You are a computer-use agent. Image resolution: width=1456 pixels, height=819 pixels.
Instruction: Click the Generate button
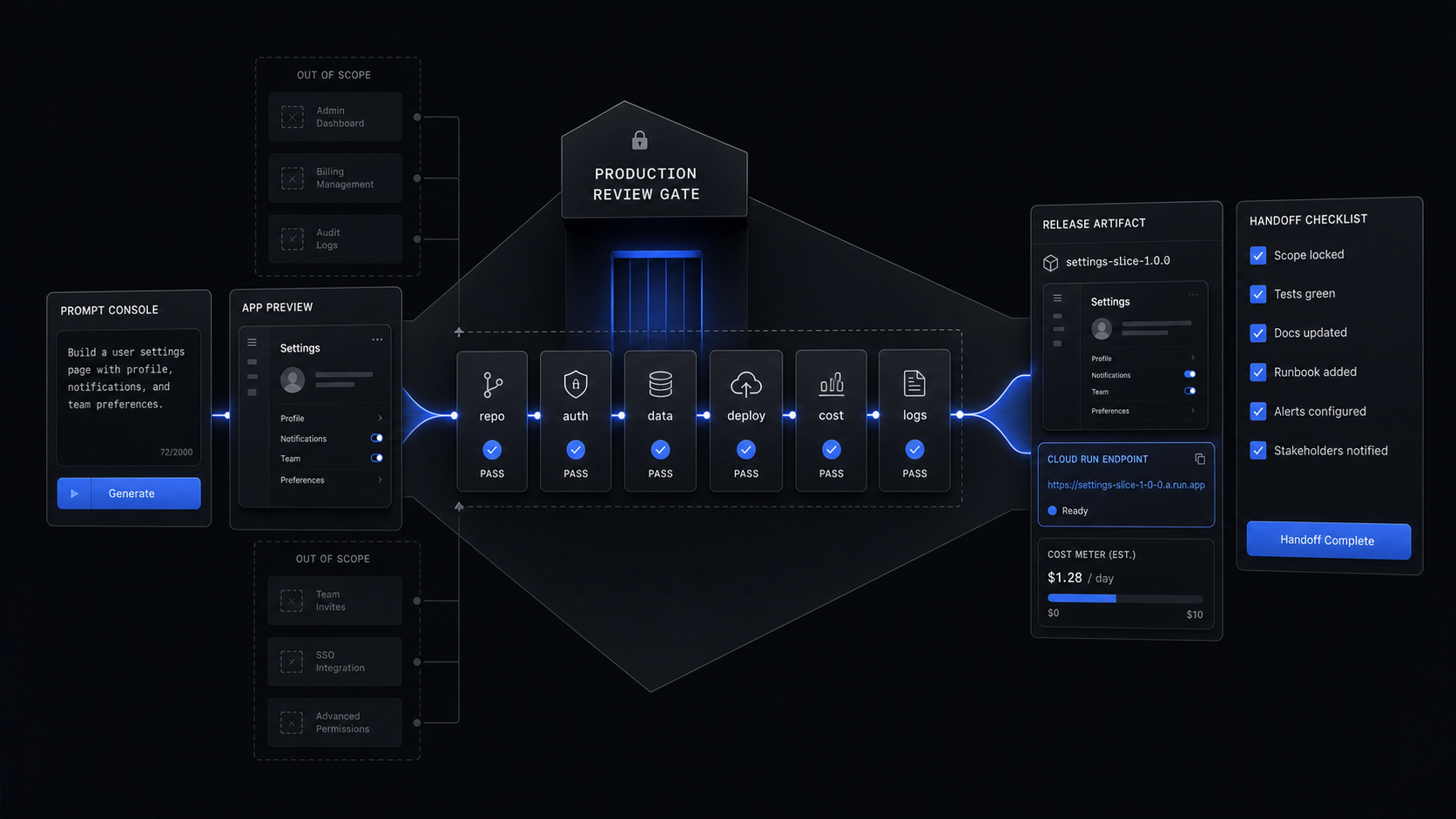129,493
